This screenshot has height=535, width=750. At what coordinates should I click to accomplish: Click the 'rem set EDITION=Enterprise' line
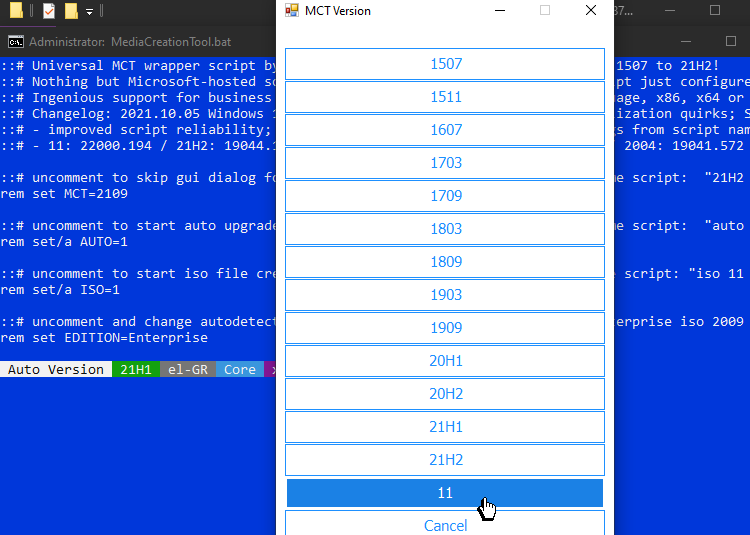[x=104, y=338]
